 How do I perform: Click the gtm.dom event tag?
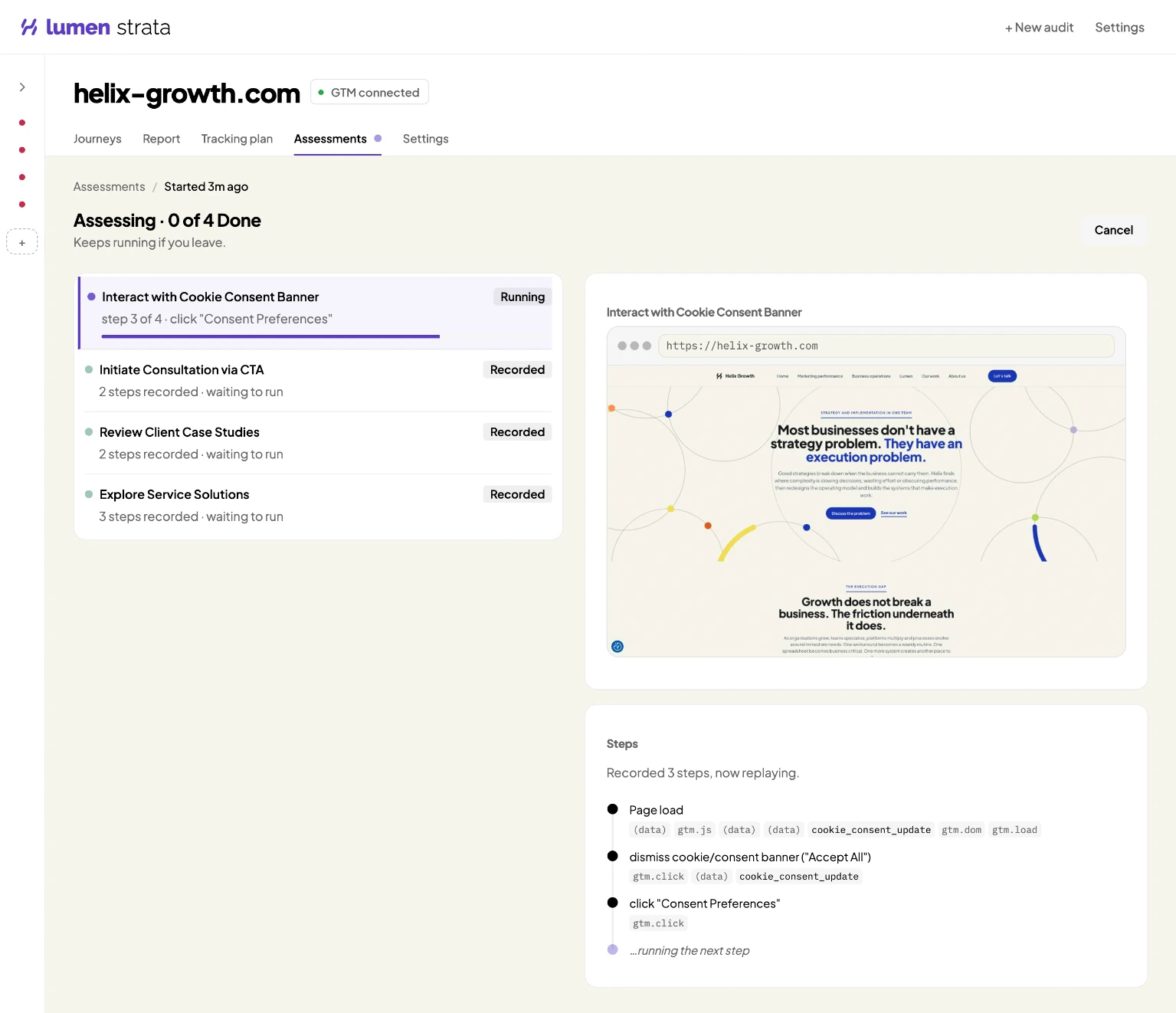pyautogui.click(x=961, y=830)
